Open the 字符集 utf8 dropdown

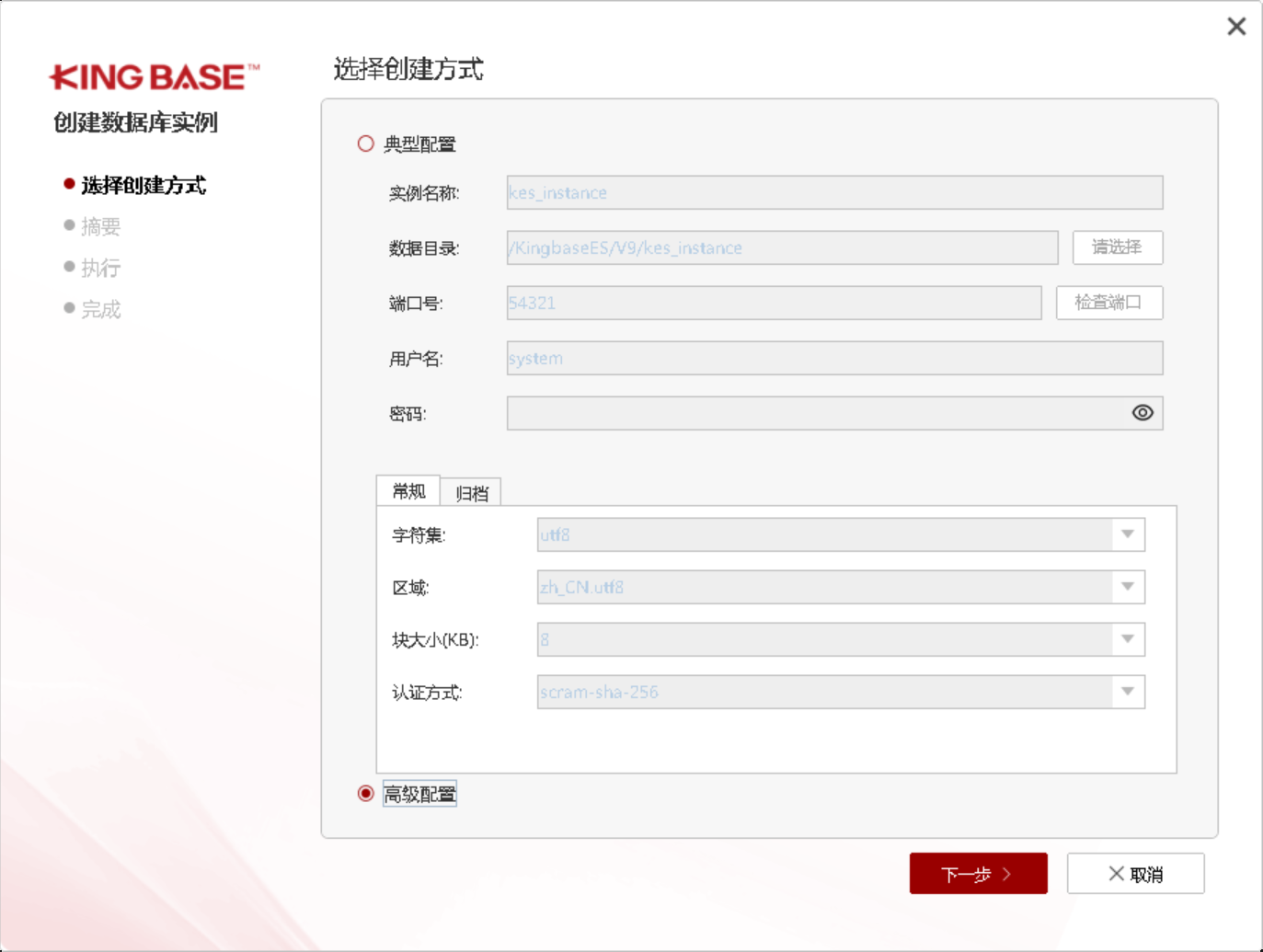[1128, 534]
